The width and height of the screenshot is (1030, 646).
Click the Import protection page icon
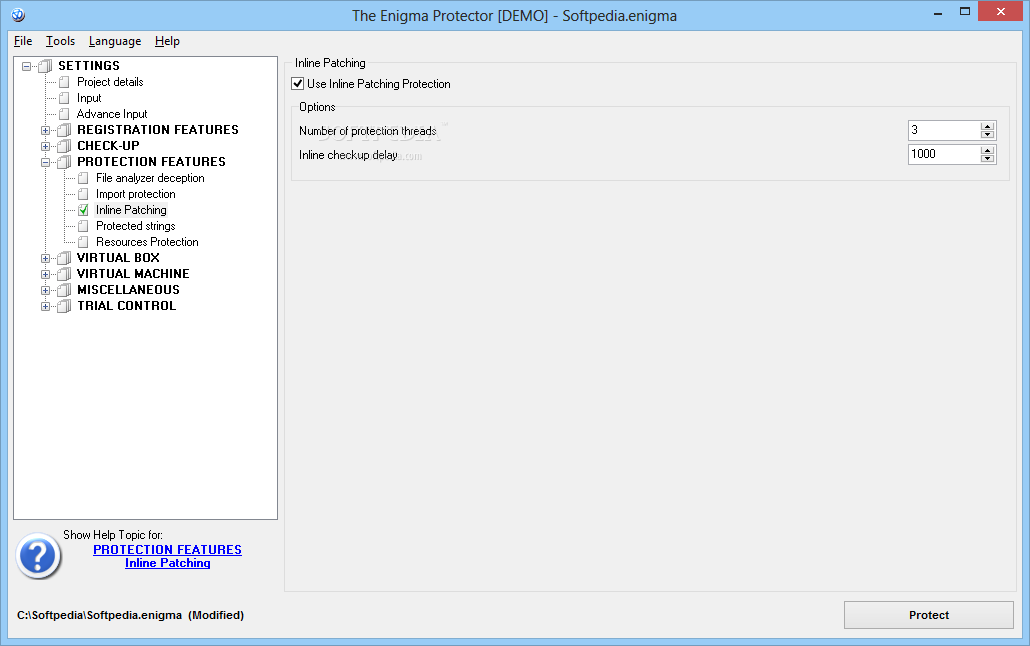83,194
